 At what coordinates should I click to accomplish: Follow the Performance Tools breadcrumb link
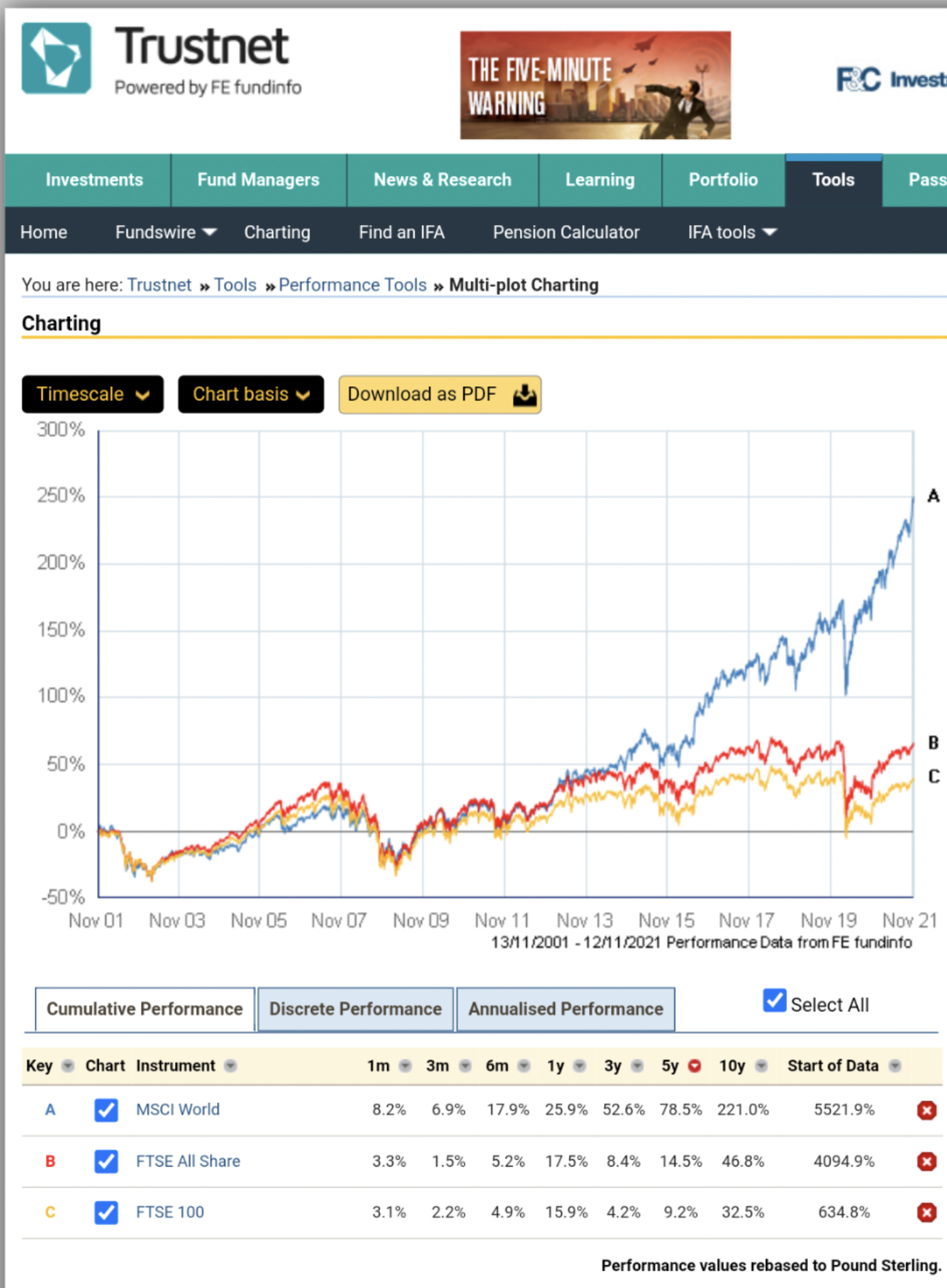pyautogui.click(x=353, y=285)
